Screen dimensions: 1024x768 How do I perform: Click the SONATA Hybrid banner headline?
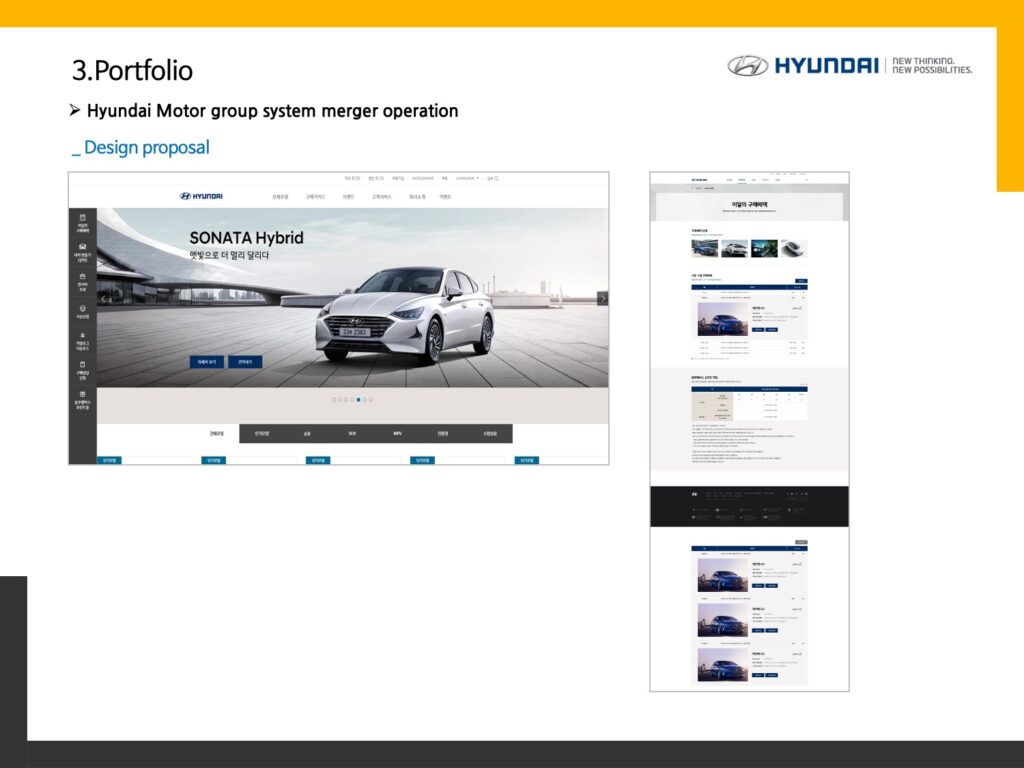point(246,238)
